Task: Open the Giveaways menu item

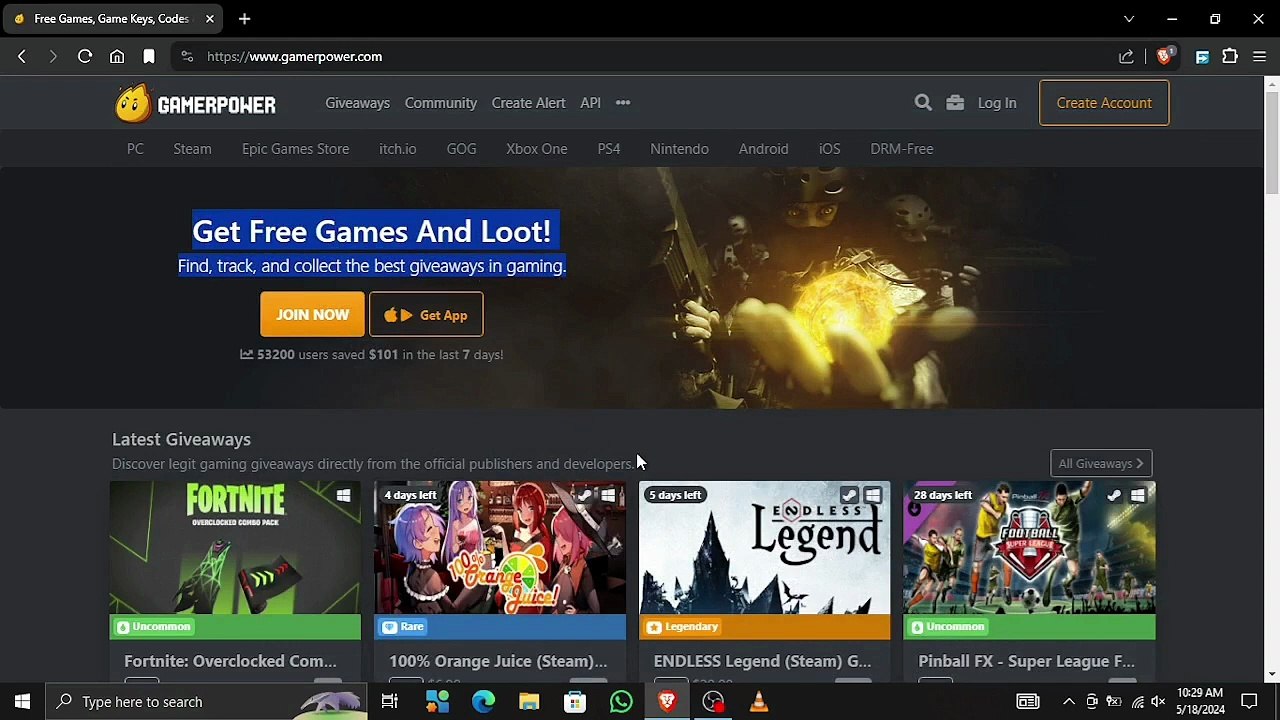Action: 357,103
